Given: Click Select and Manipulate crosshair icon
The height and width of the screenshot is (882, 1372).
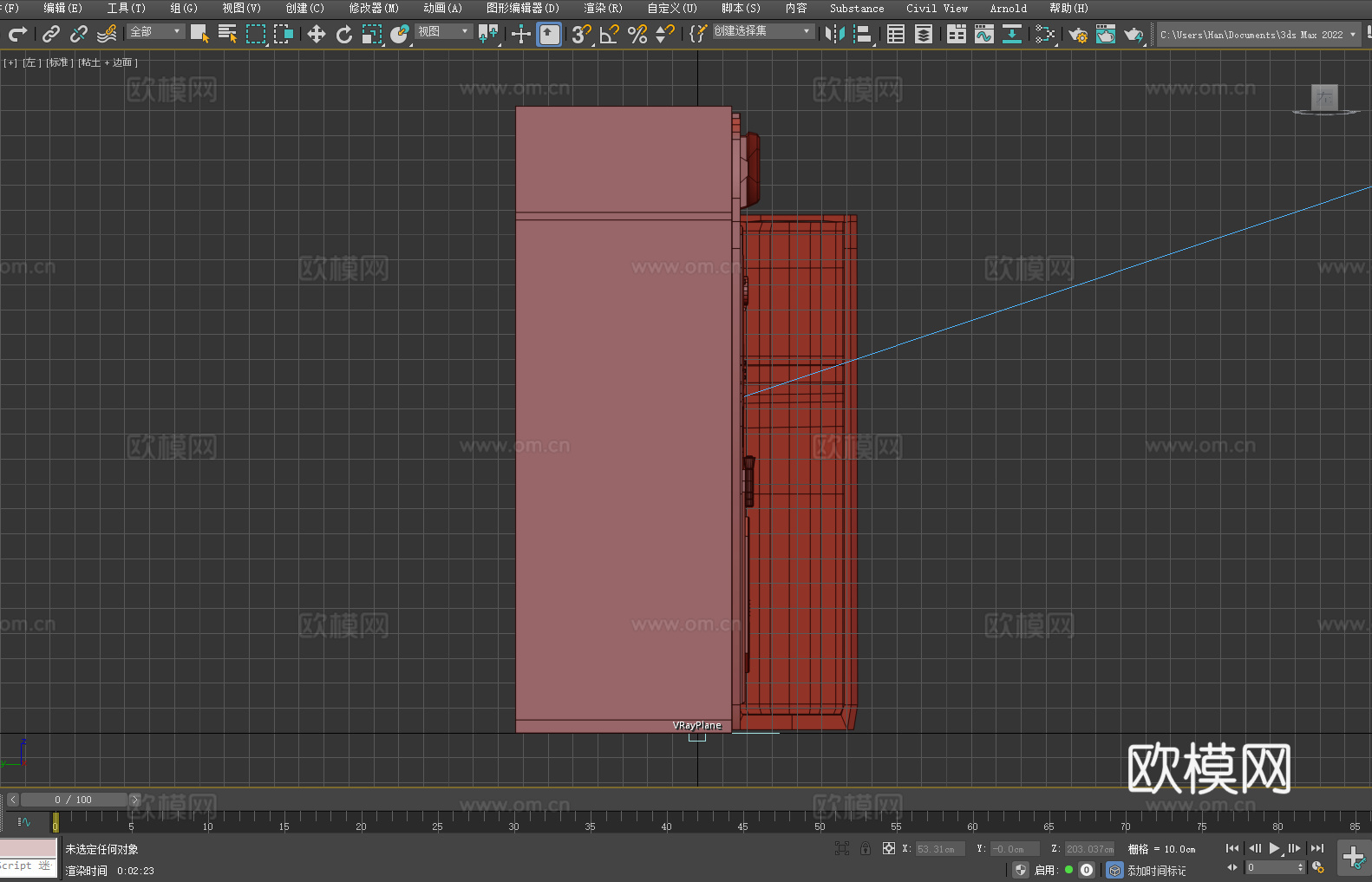Looking at the screenshot, I should click(521, 34).
